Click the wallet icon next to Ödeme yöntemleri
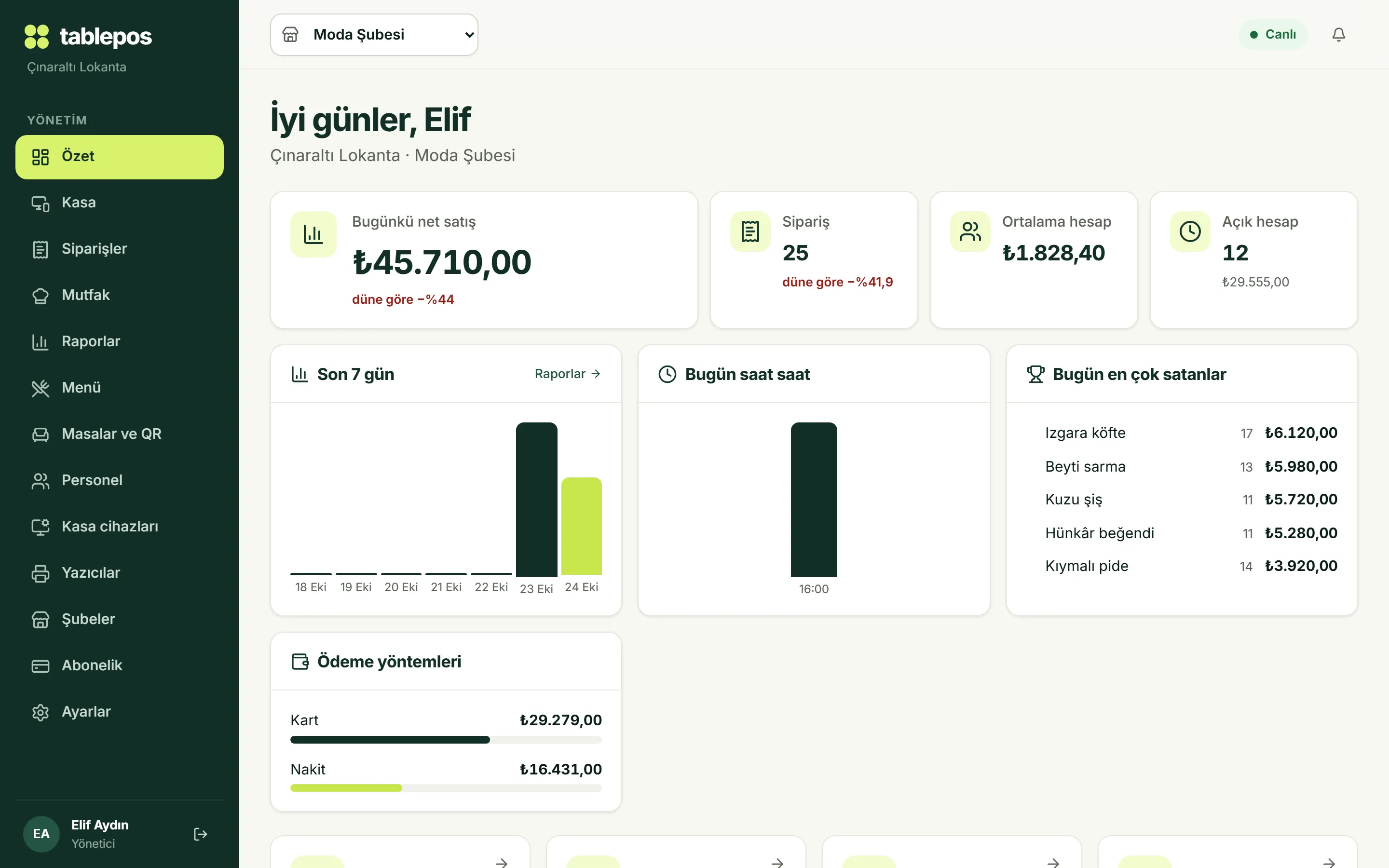1389x868 pixels. (x=300, y=661)
